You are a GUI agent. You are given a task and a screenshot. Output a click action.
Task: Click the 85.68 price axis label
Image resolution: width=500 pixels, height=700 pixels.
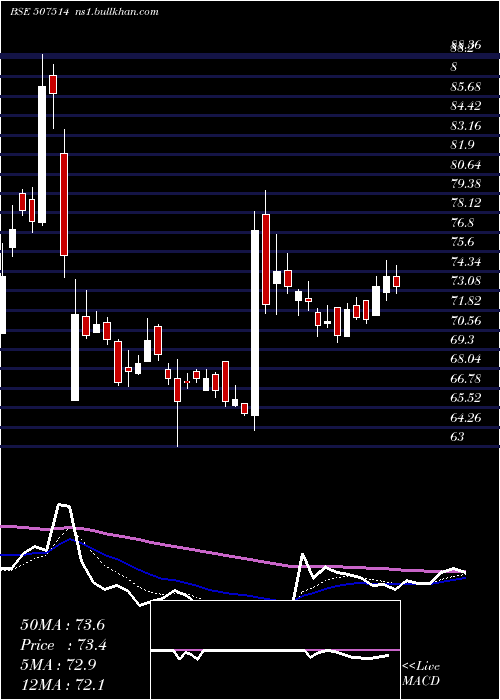(x=465, y=87)
